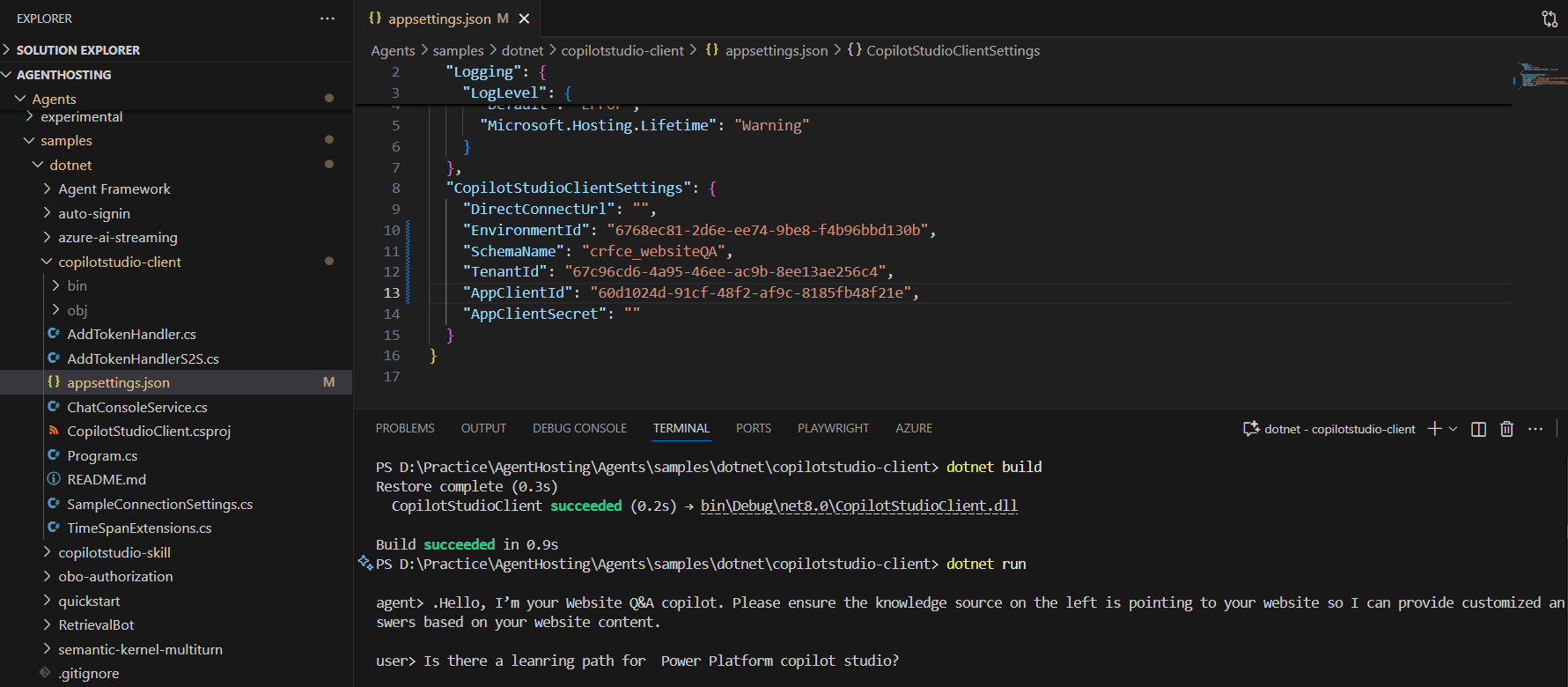Open terminal panel more actions ellipsis
Screen dimensions: 1568x687
(1535, 429)
